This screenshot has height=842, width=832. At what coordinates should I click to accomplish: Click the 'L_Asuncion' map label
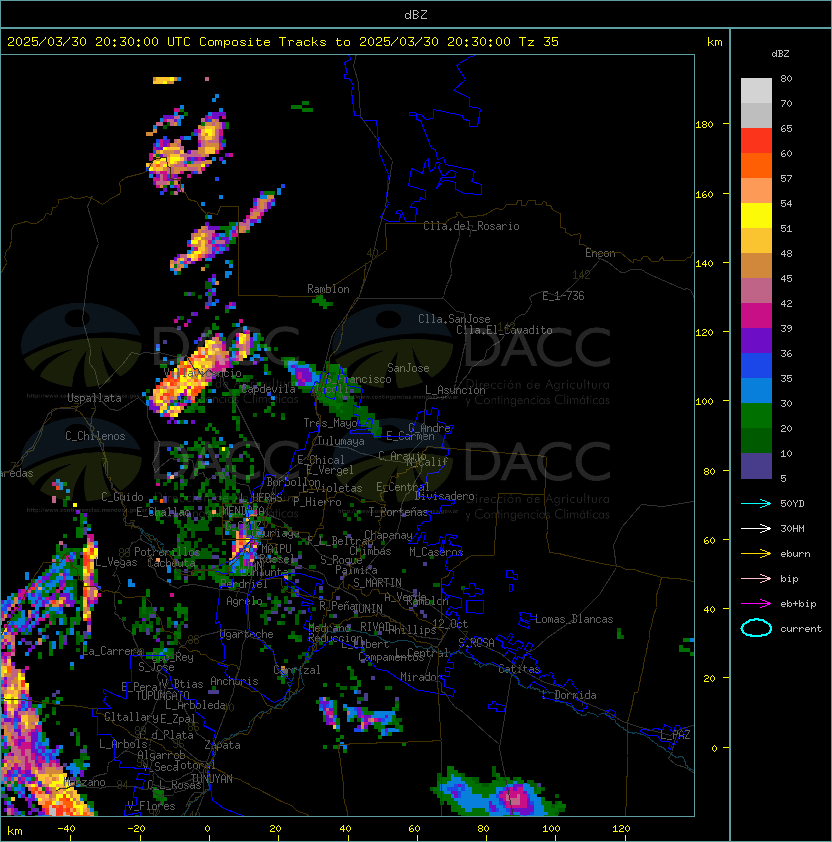tap(455, 390)
